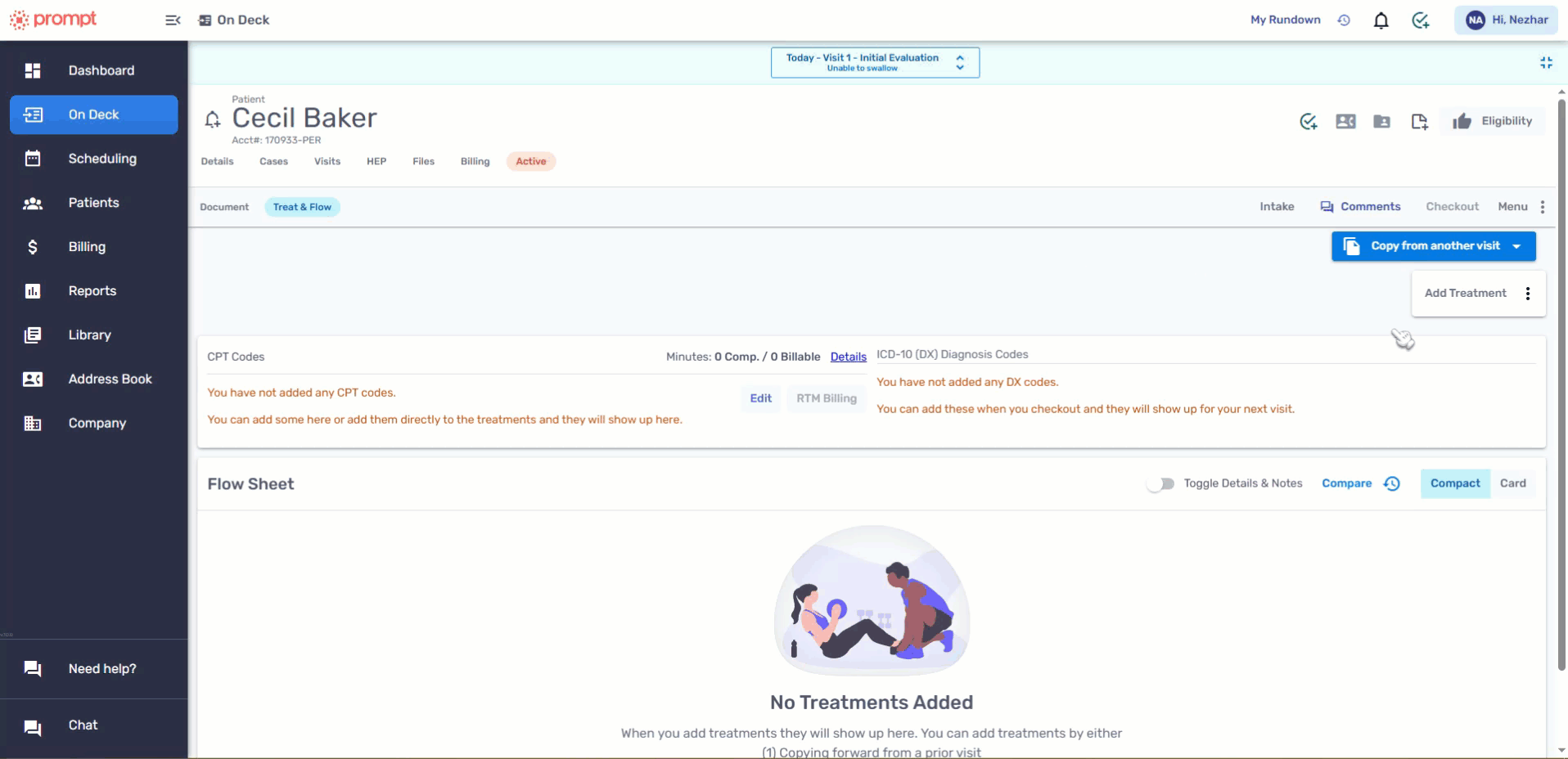Click the NA user avatar

click(1476, 20)
